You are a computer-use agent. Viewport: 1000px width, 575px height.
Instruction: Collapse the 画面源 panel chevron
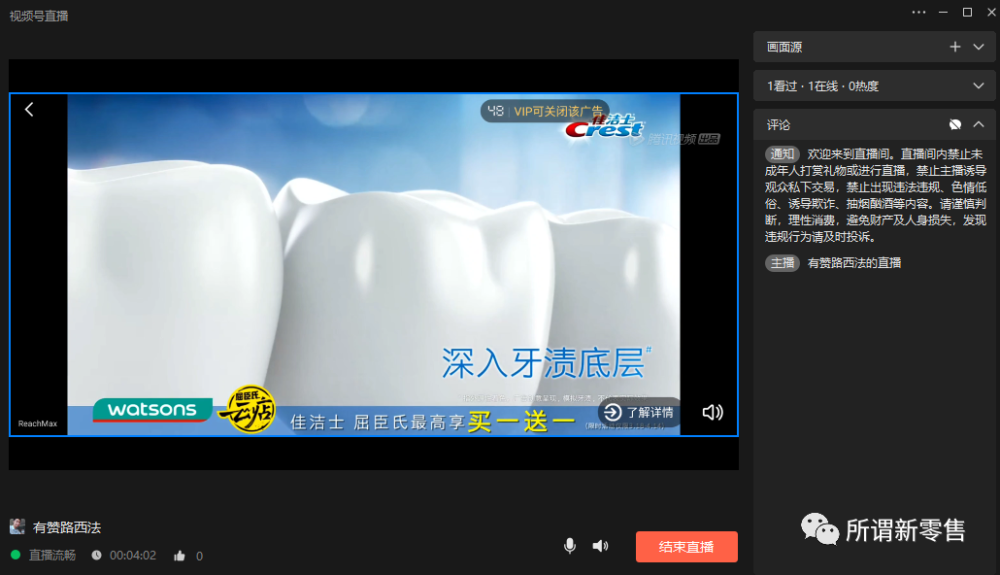[x=978, y=47]
